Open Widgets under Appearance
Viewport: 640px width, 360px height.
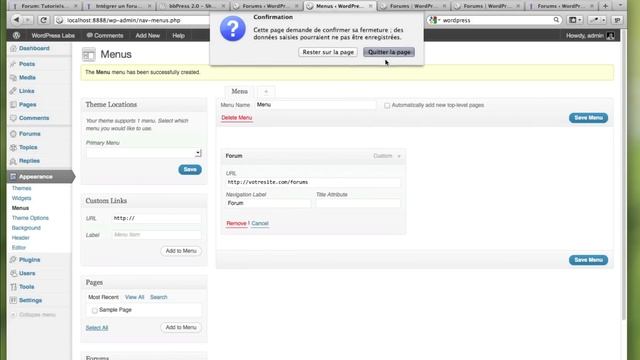click(21, 198)
